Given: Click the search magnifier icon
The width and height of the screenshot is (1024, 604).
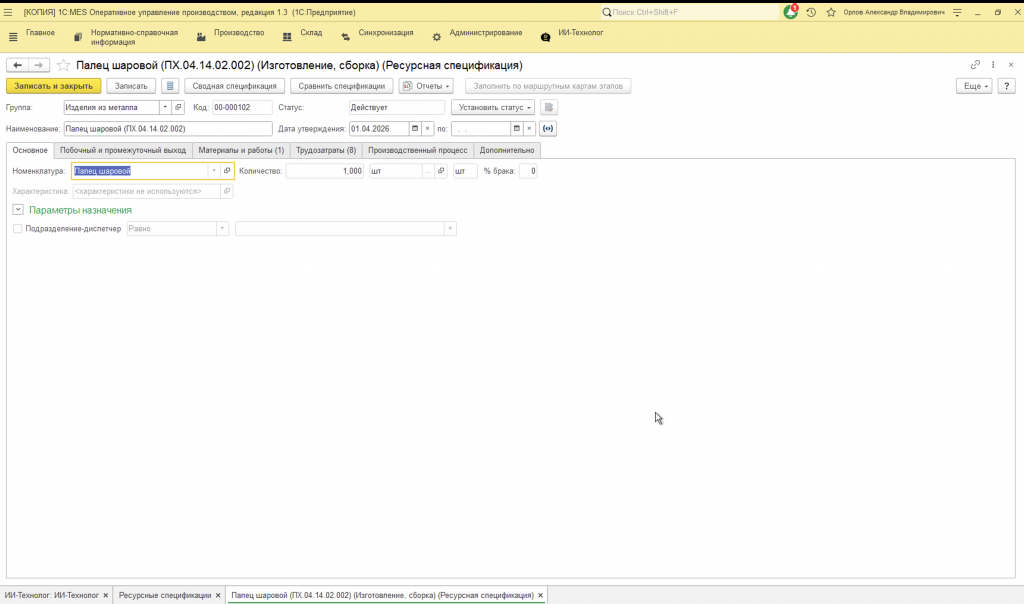Looking at the screenshot, I should (607, 12).
